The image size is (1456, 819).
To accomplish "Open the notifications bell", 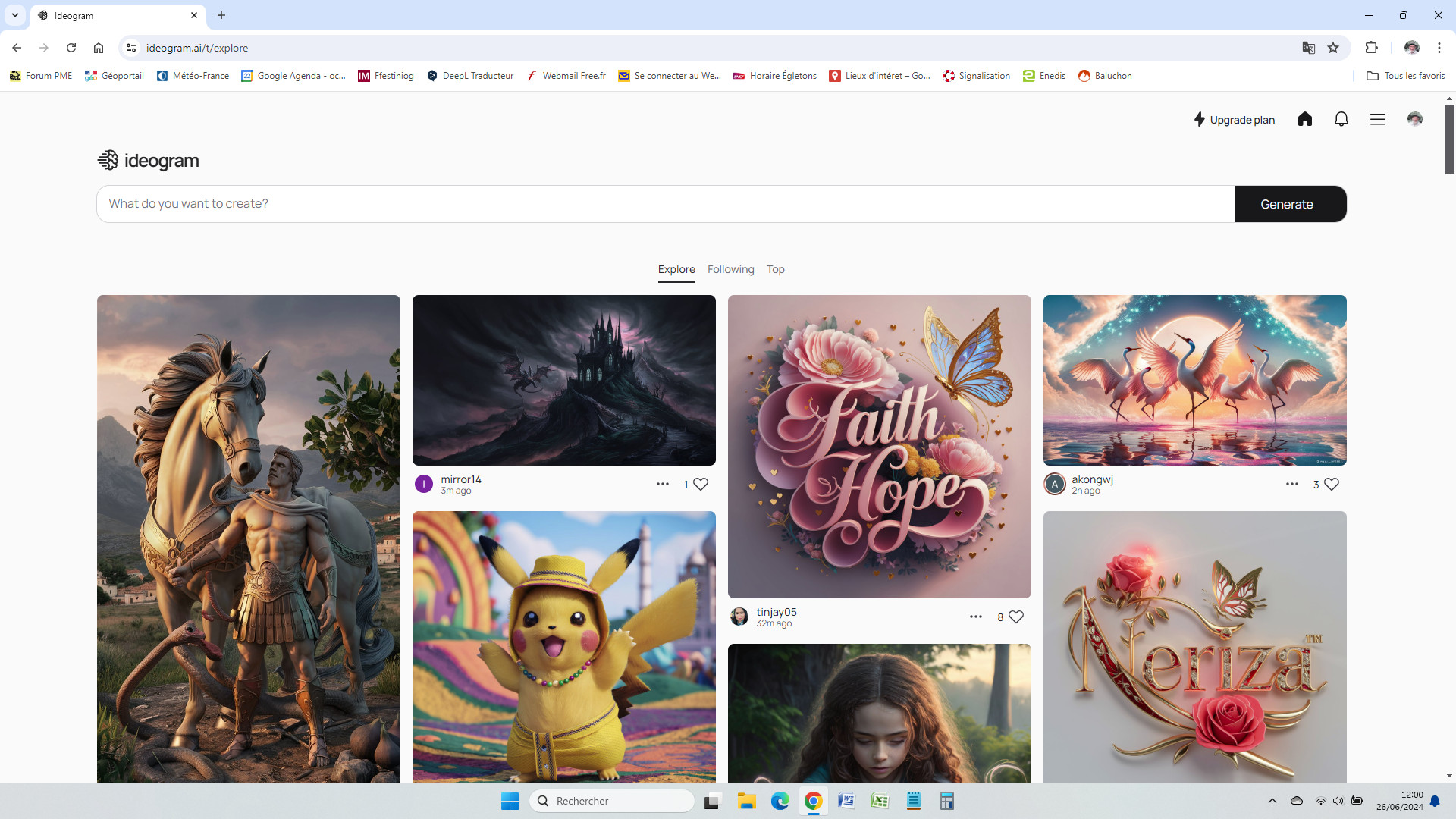I will coord(1341,119).
